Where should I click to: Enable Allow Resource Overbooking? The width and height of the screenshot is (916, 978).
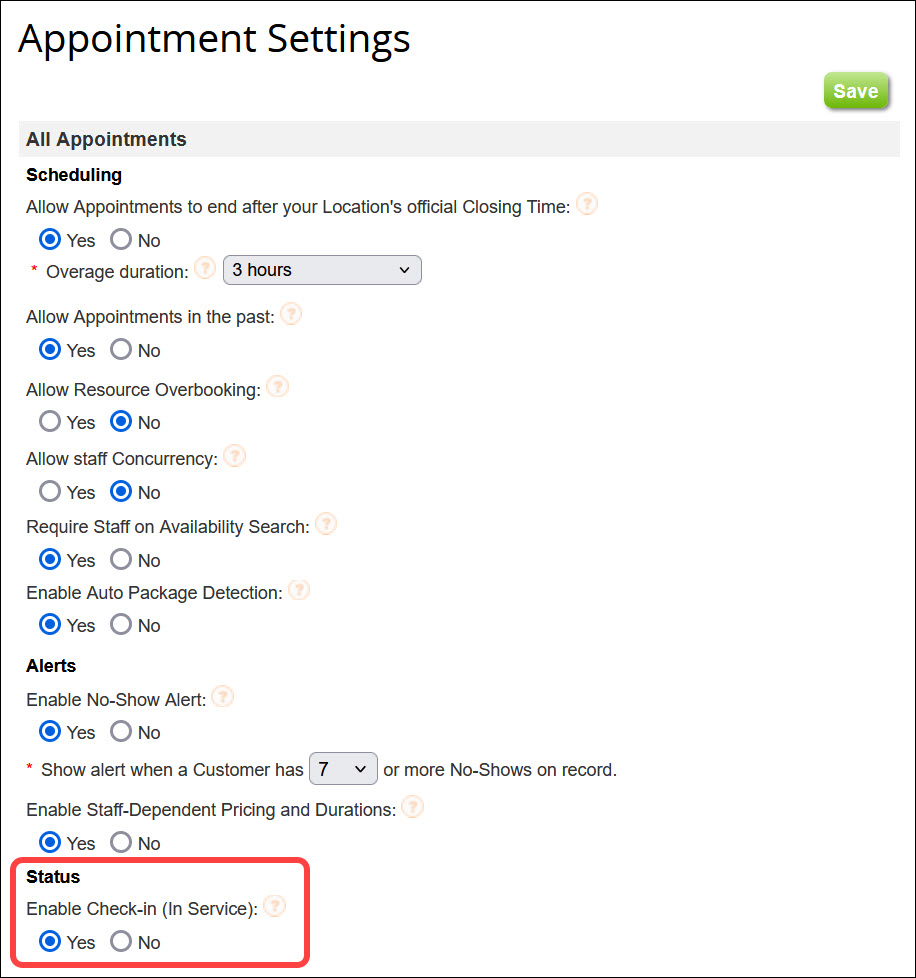[51, 421]
